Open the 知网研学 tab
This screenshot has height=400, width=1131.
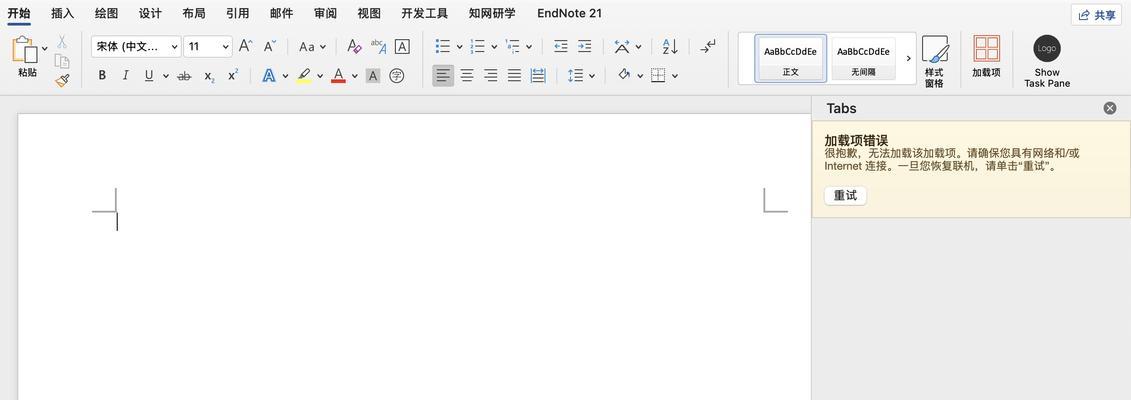pos(492,13)
